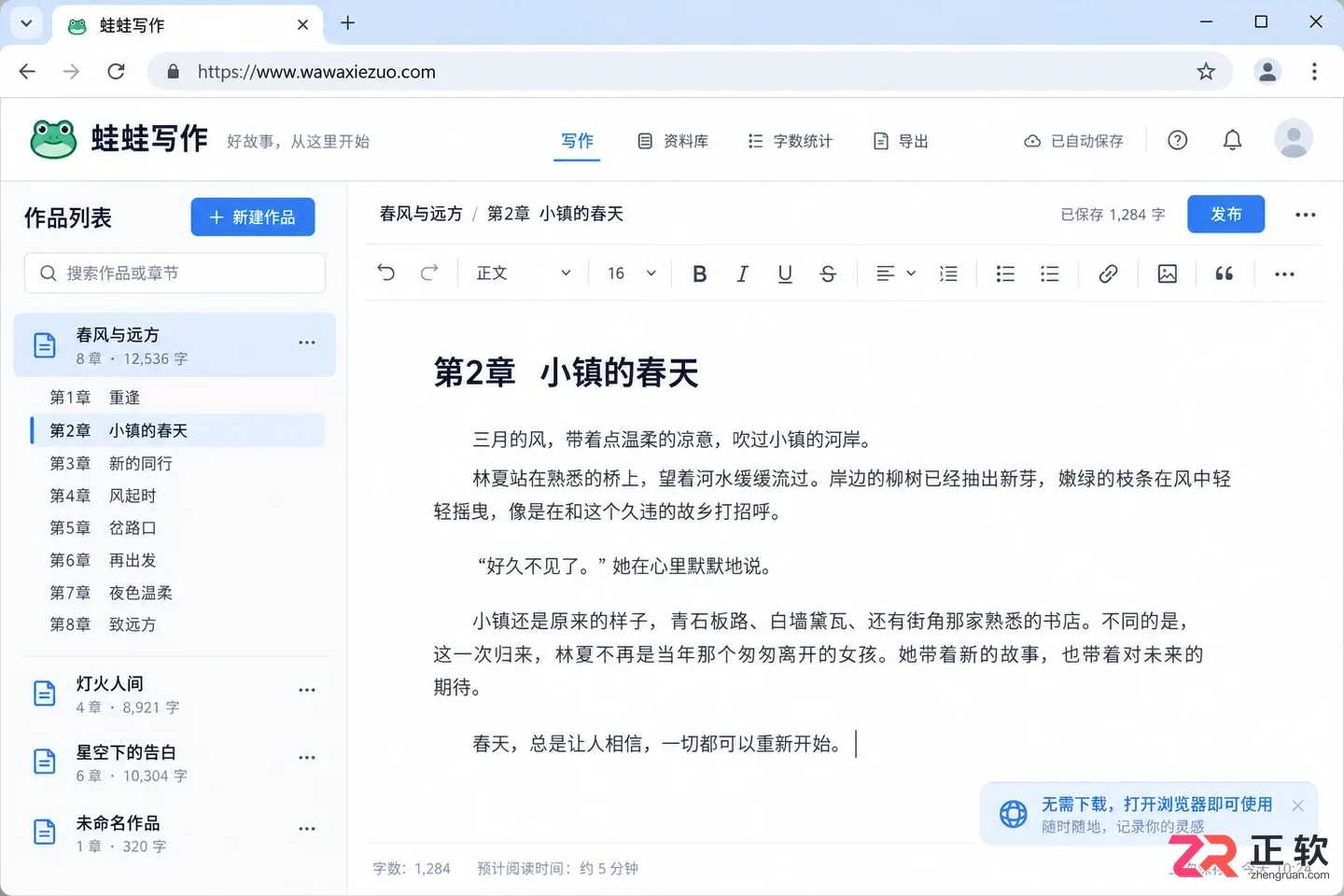Click the 新建作品 button
The width and height of the screenshot is (1344, 896).
(x=253, y=217)
